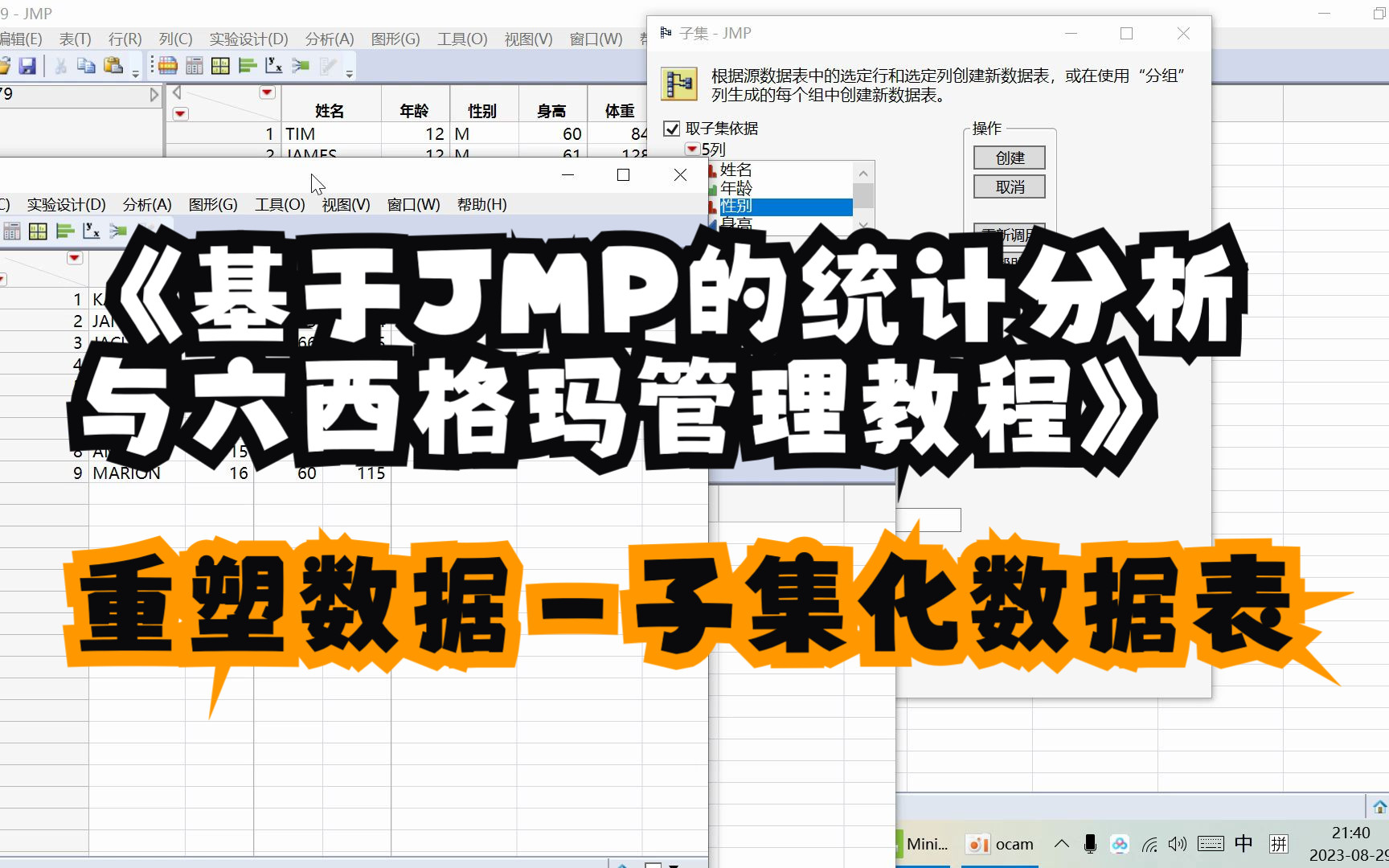Switch to Mini... app in taskbar
Viewport: 1389px width, 868px height.
(923, 844)
